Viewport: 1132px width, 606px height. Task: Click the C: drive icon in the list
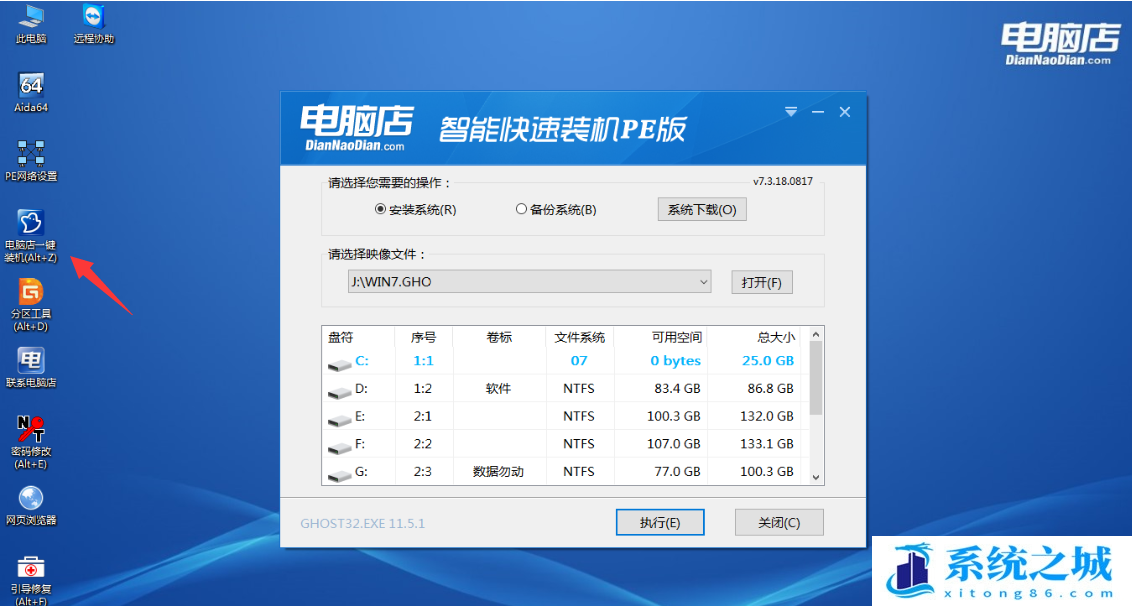point(339,365)
